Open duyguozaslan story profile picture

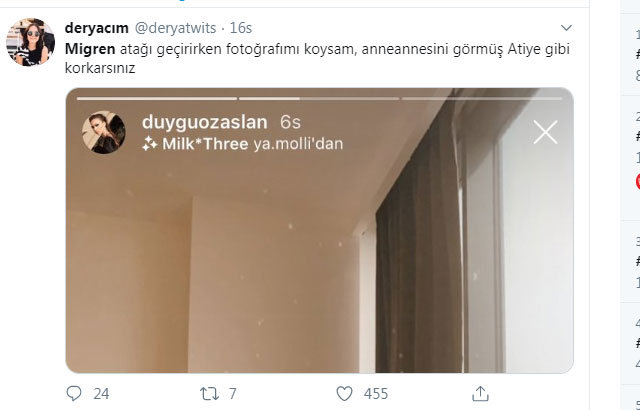point(104,132)
